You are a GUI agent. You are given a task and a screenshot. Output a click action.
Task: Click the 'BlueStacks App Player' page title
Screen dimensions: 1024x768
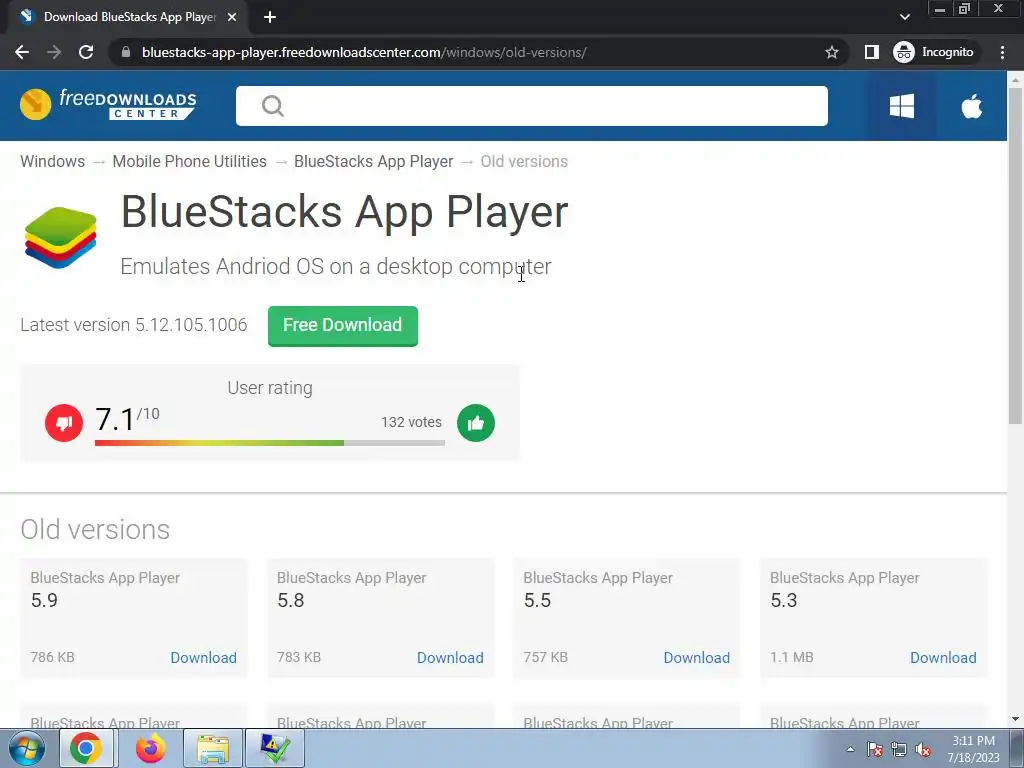(344, 212)
